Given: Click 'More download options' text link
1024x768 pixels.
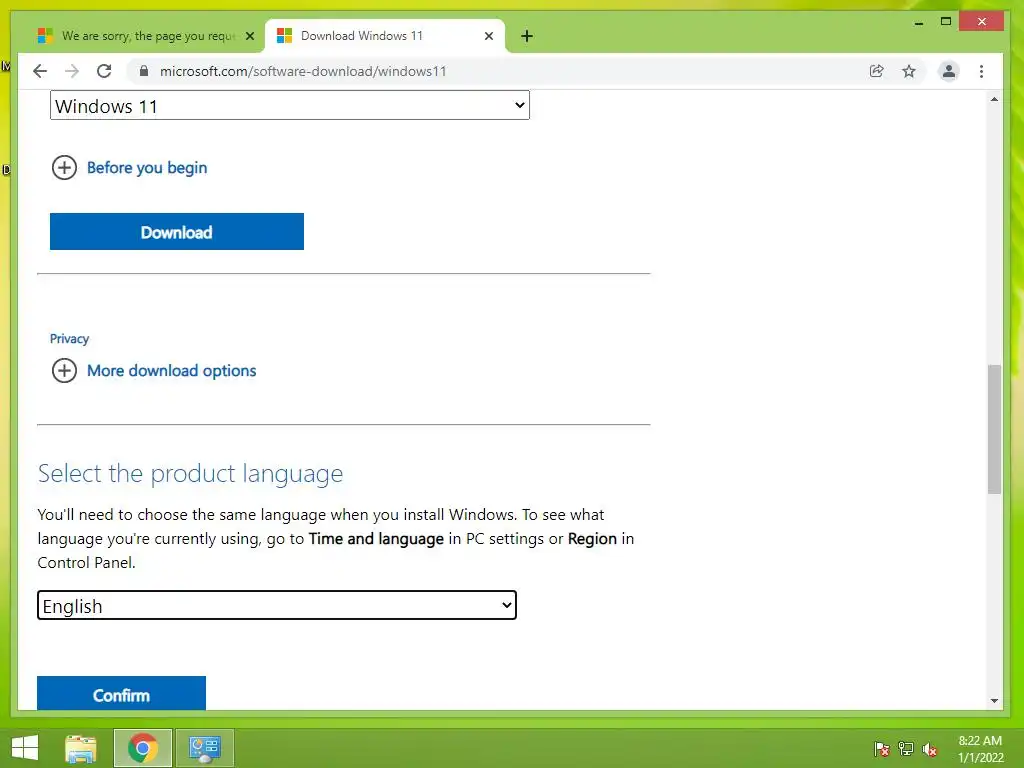Looking at the screenshot, I should 171,371.
